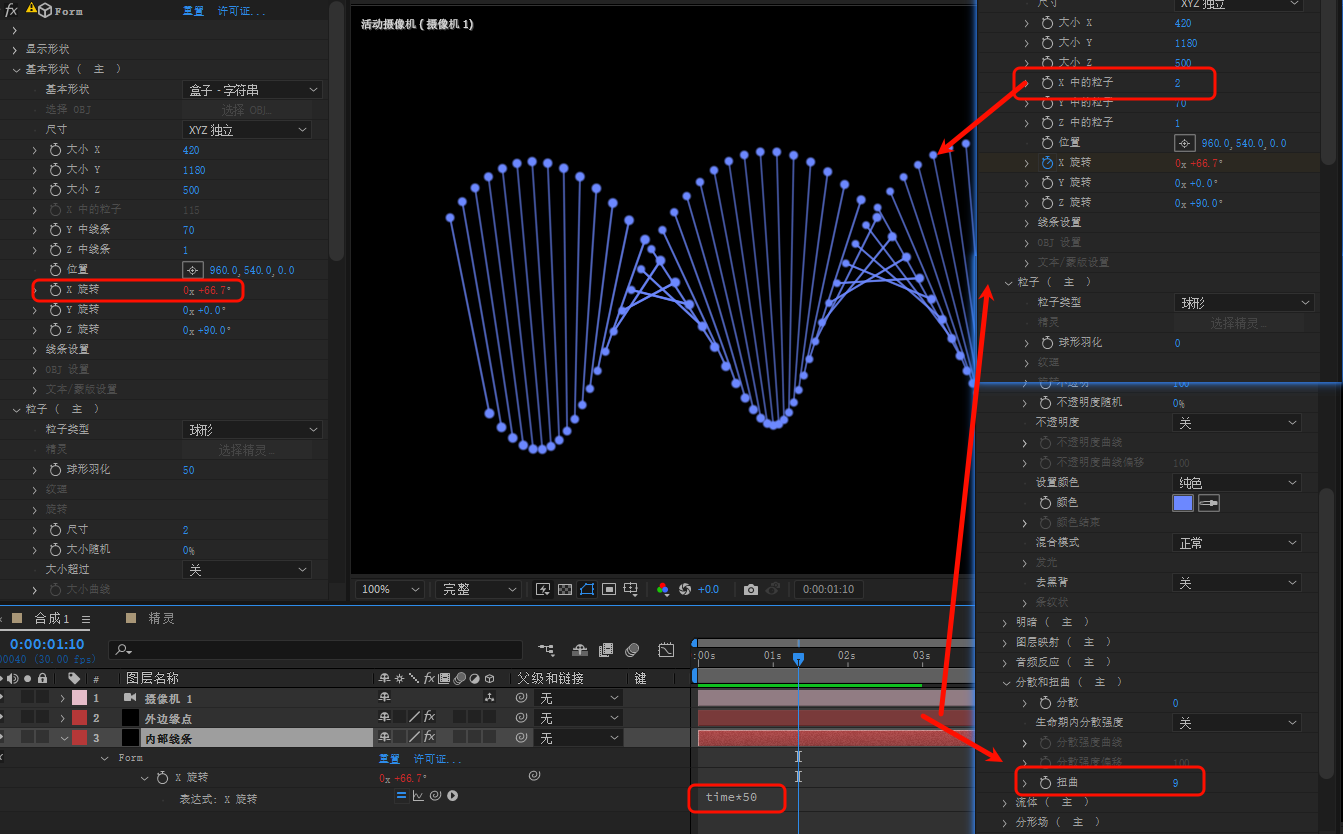This screenshot has width=1343, height=834.
Task: Toggle effects fx switch on 内部线条 layer
Action: click(429, 738)
